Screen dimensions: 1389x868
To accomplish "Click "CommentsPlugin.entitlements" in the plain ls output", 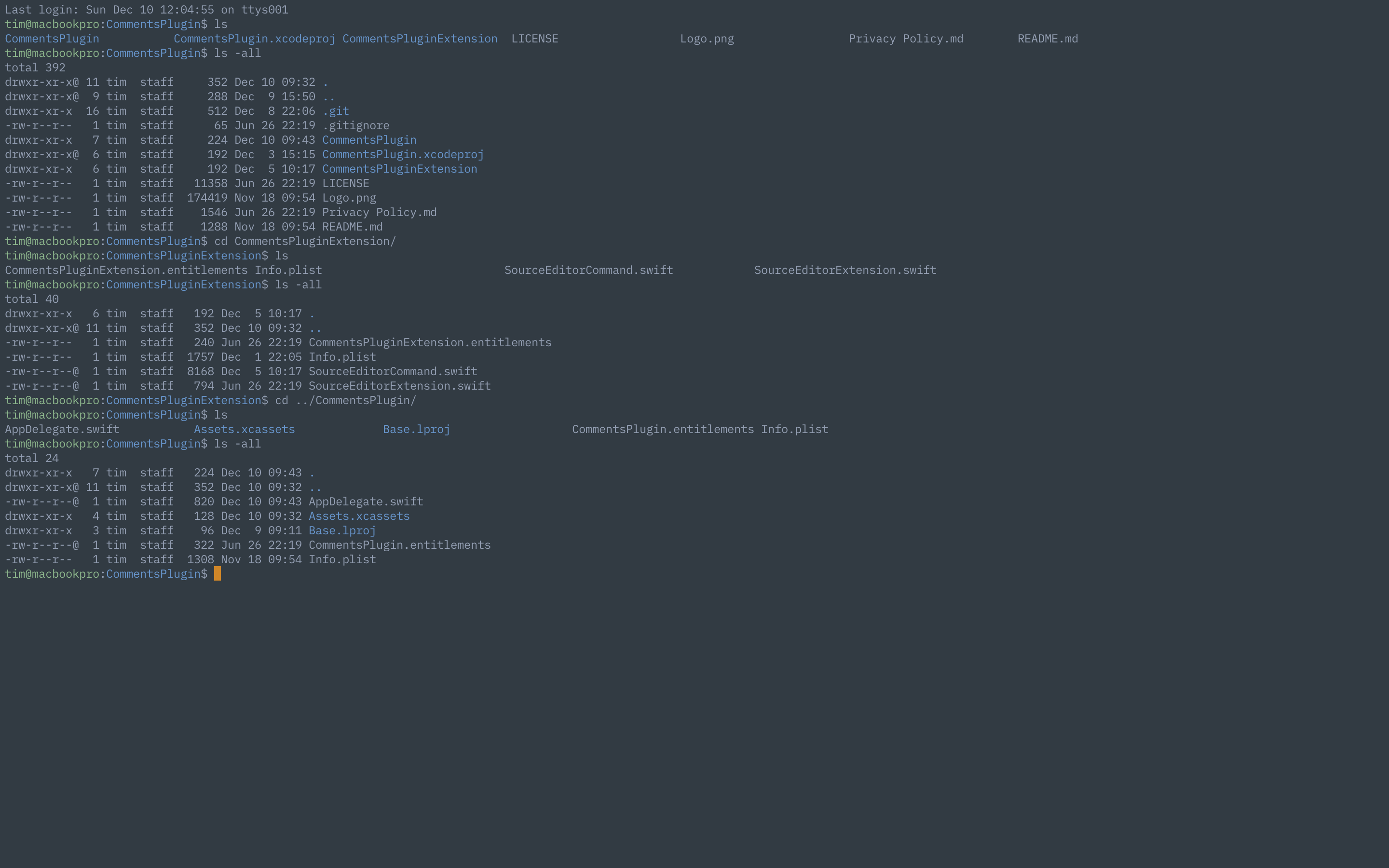I will 663,429.
